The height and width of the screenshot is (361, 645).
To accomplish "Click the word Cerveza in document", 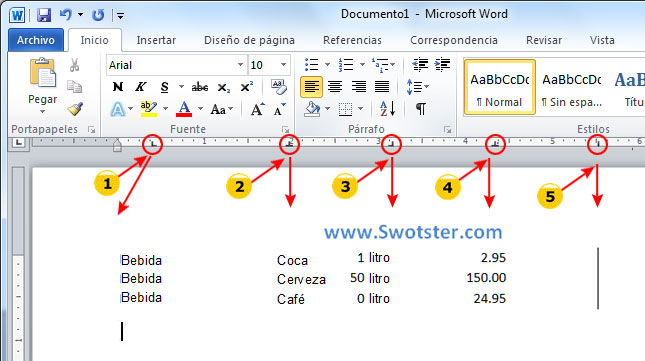I will coord(301,280).
